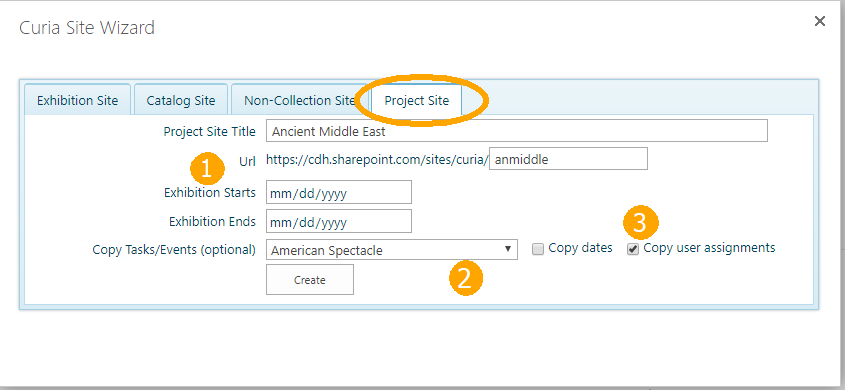Click the Create button
The image size is (845, 390).
click(310, 280)
